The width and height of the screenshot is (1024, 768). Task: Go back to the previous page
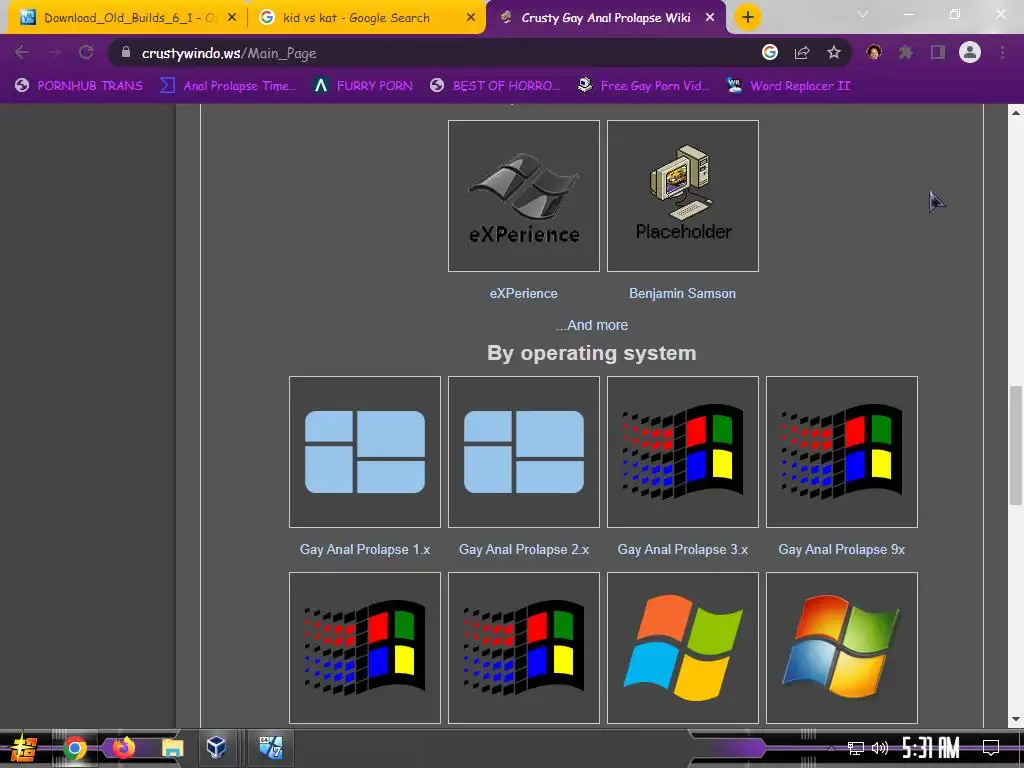22,52
